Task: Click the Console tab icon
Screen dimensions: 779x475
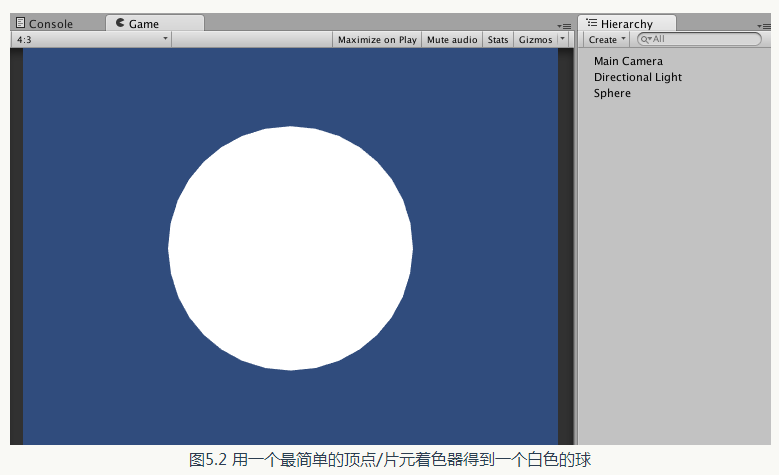Action: [x=20, y=23]
